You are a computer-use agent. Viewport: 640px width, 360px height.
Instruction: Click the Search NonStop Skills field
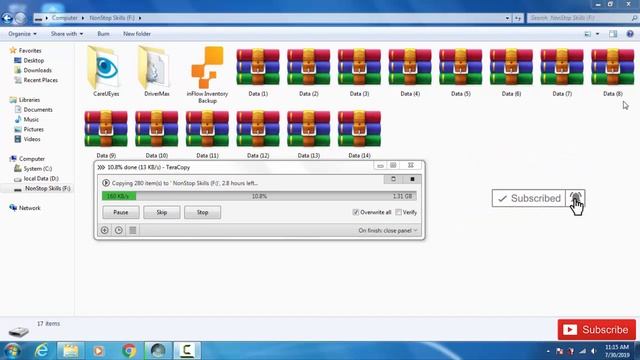tap(582, 18)
